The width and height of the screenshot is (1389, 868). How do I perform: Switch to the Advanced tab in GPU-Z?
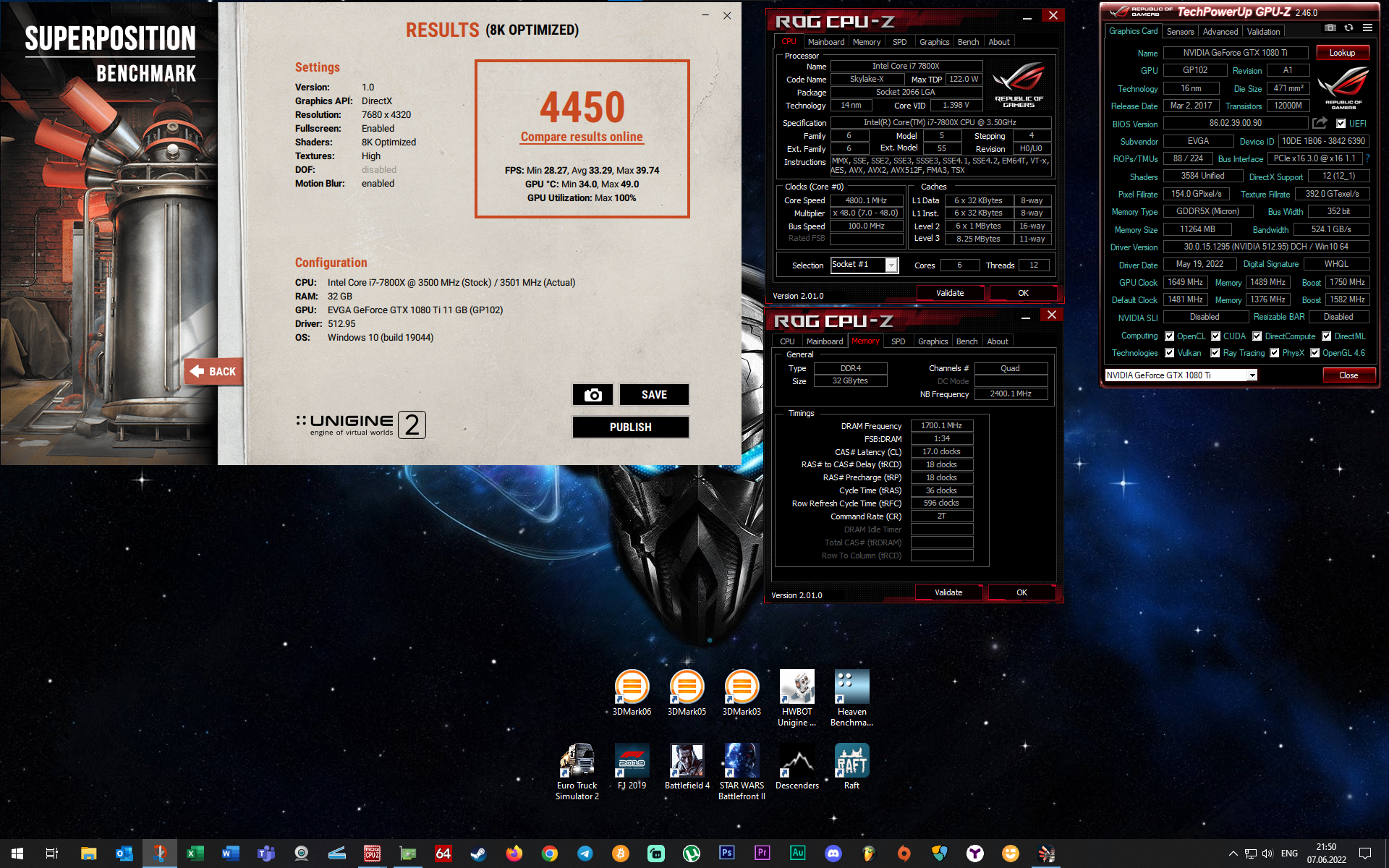(1220, 32)
